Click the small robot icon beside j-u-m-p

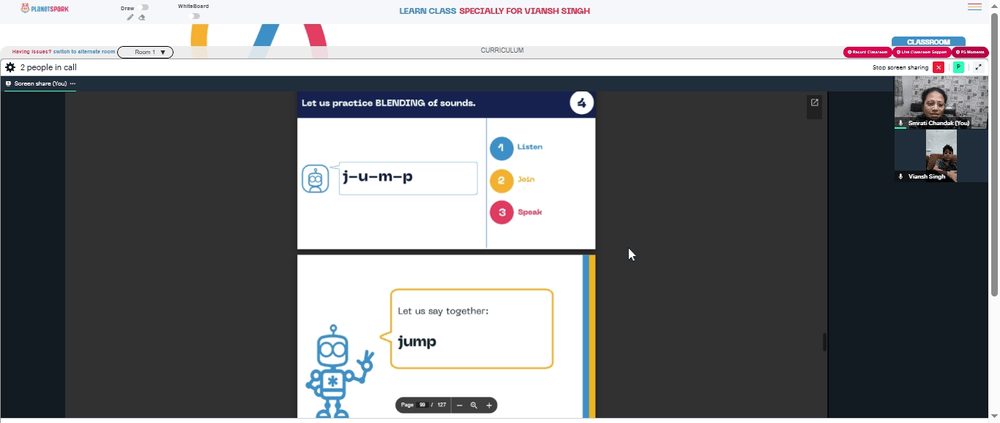tap(315, 179)
